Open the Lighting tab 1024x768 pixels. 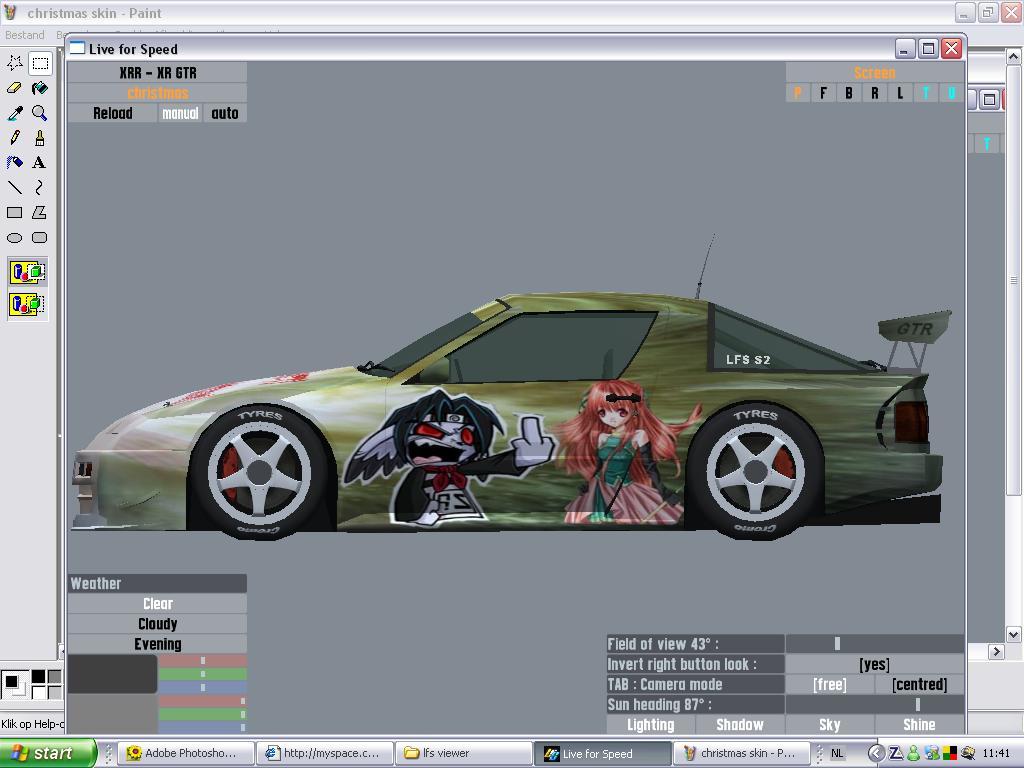[x=650, y=725]
